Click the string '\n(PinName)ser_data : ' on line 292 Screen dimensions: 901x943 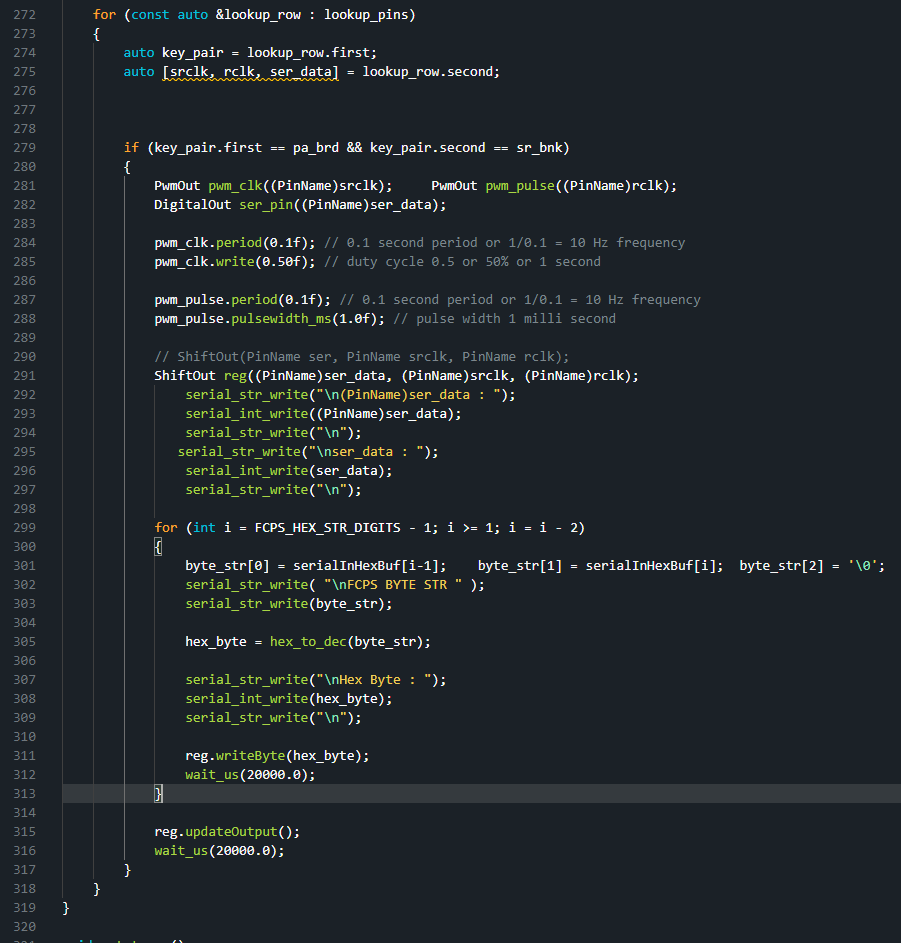(x=408, y=395)
